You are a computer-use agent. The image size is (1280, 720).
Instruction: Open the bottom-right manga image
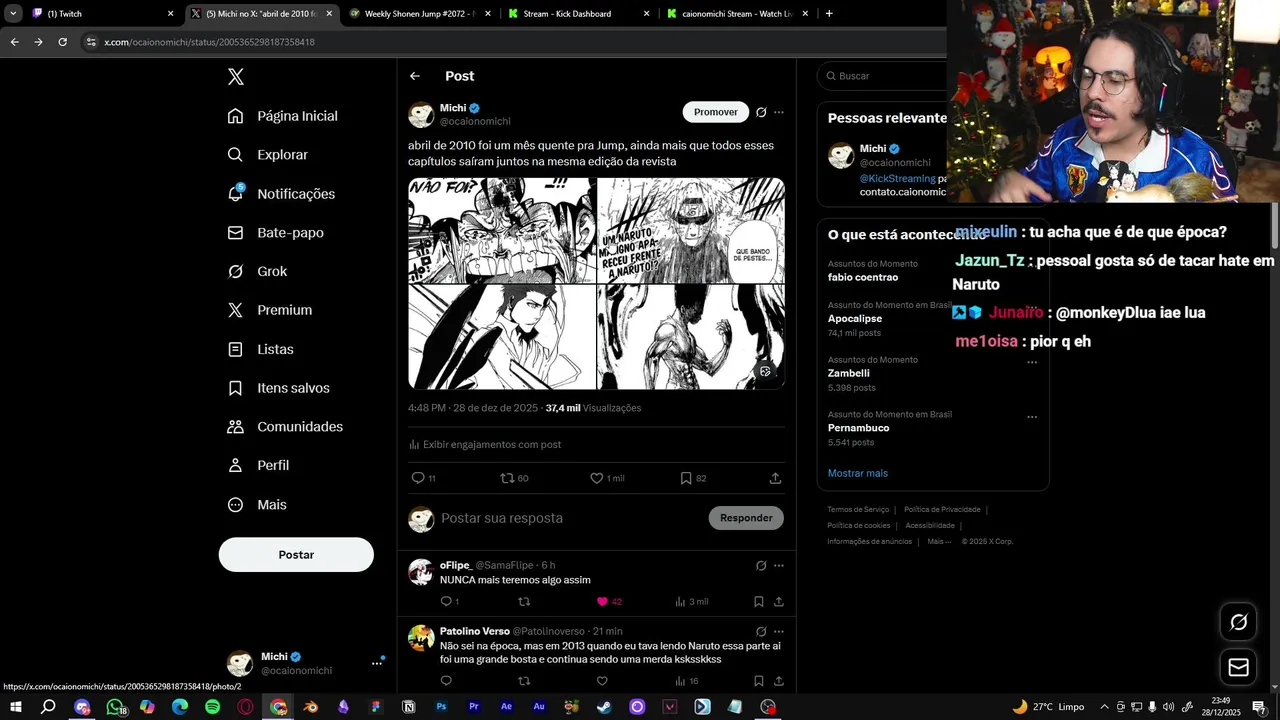click(x=691, y=338)
